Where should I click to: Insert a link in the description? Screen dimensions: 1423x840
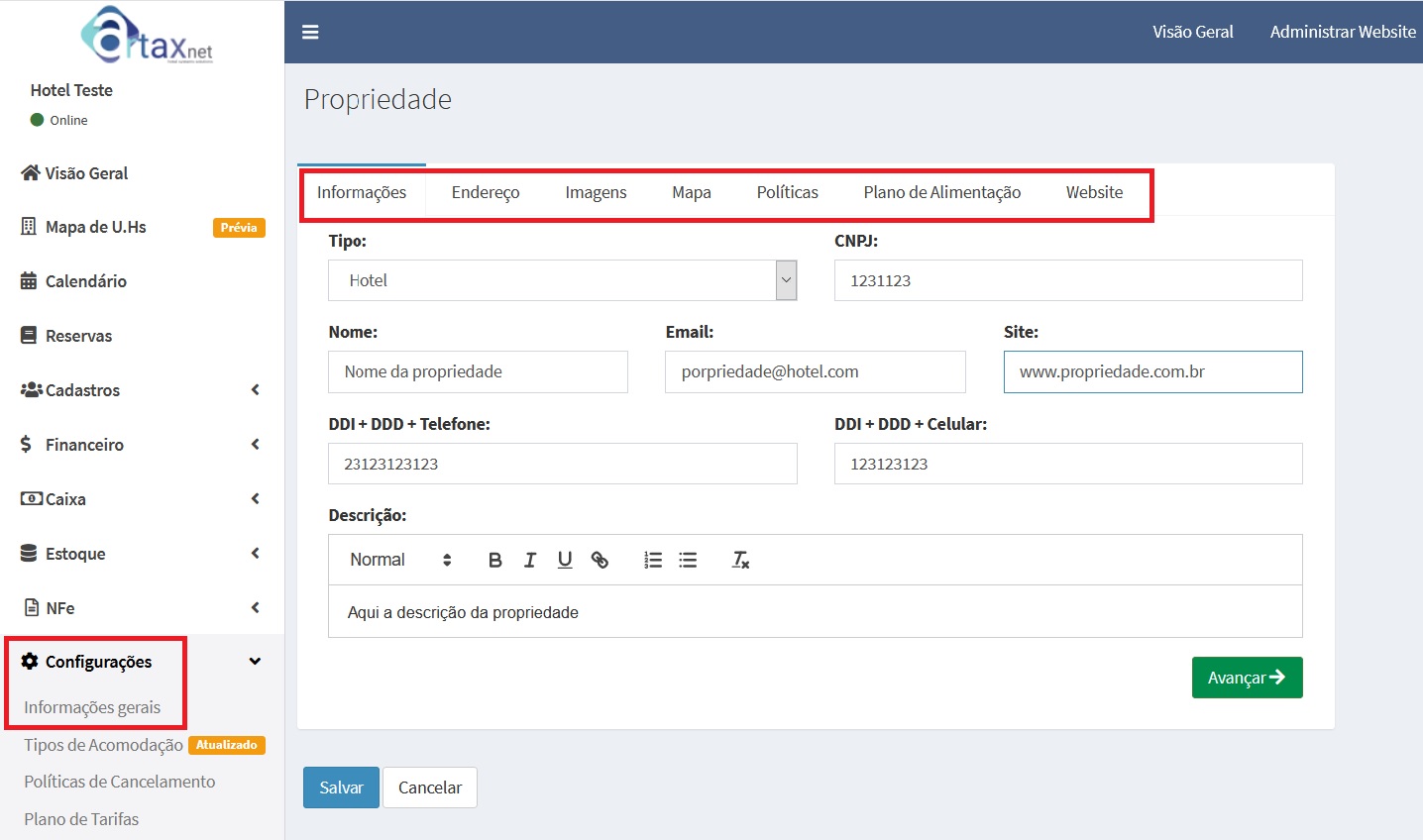[x=600, y=561]
